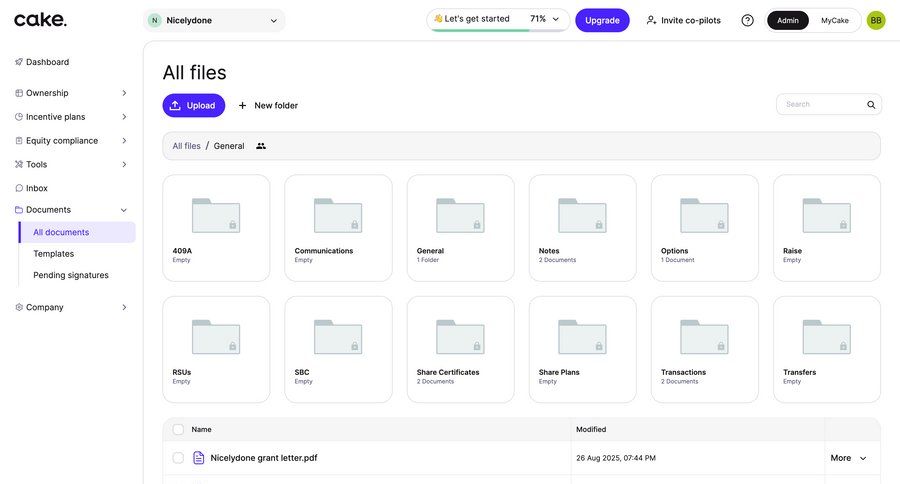The image size is (900, 484).
Task: Click the Incentive plans sidebar icon
Action: 19,117
